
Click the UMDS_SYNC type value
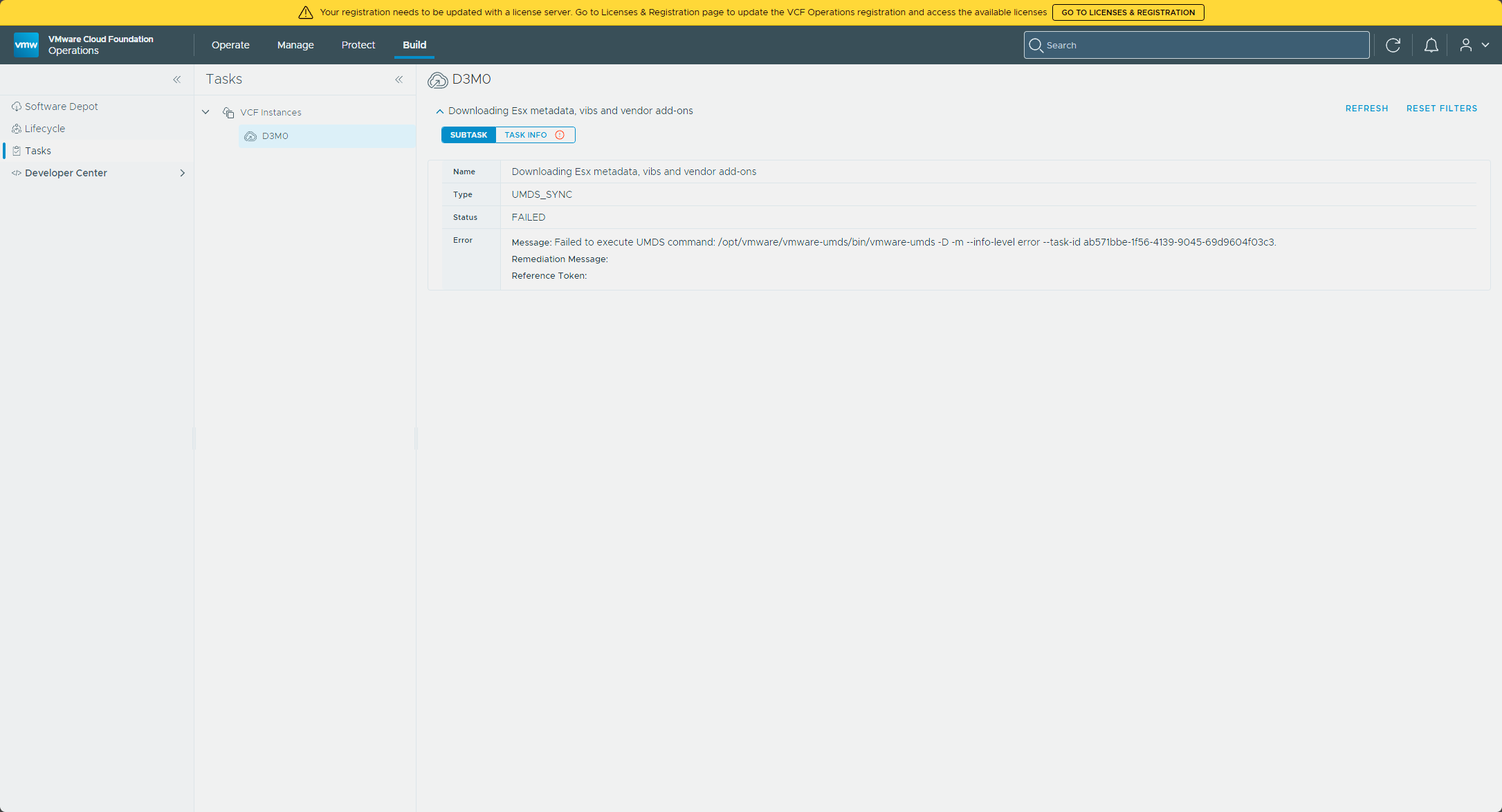point(542,194)
